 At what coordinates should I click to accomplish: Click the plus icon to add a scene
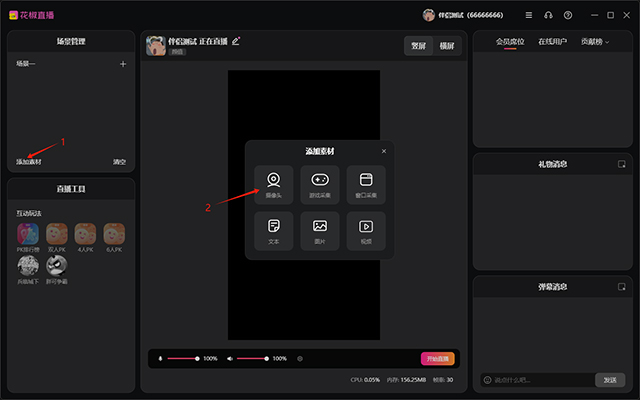[x=123, y=64]
